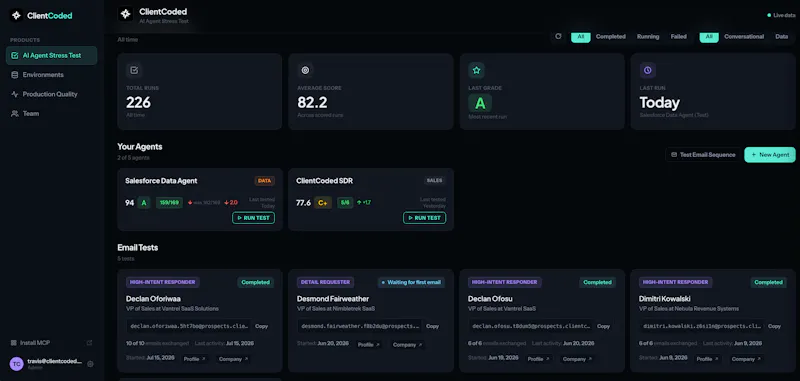Open Declan Oforiwaa's Company link
The image size is (800, 381).
[233, 359]
